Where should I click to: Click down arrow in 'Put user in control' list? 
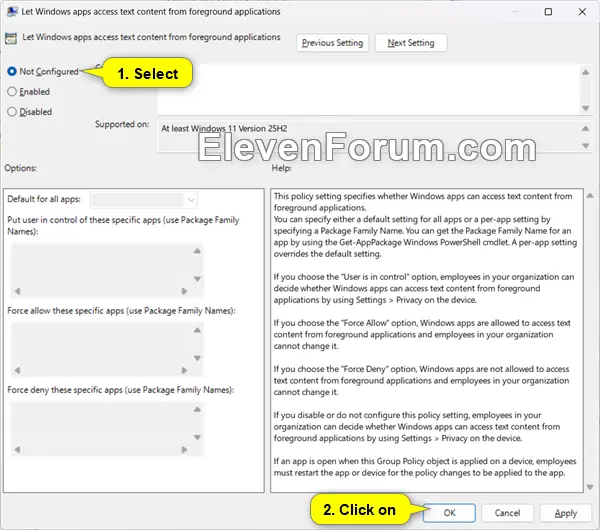point(197,279)
